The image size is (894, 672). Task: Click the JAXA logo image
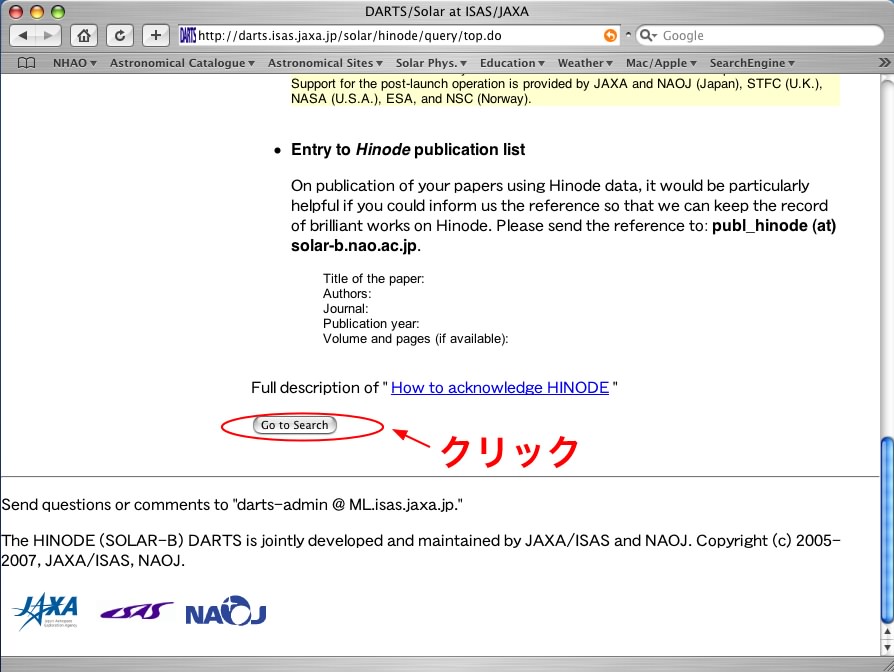[46, 610]
